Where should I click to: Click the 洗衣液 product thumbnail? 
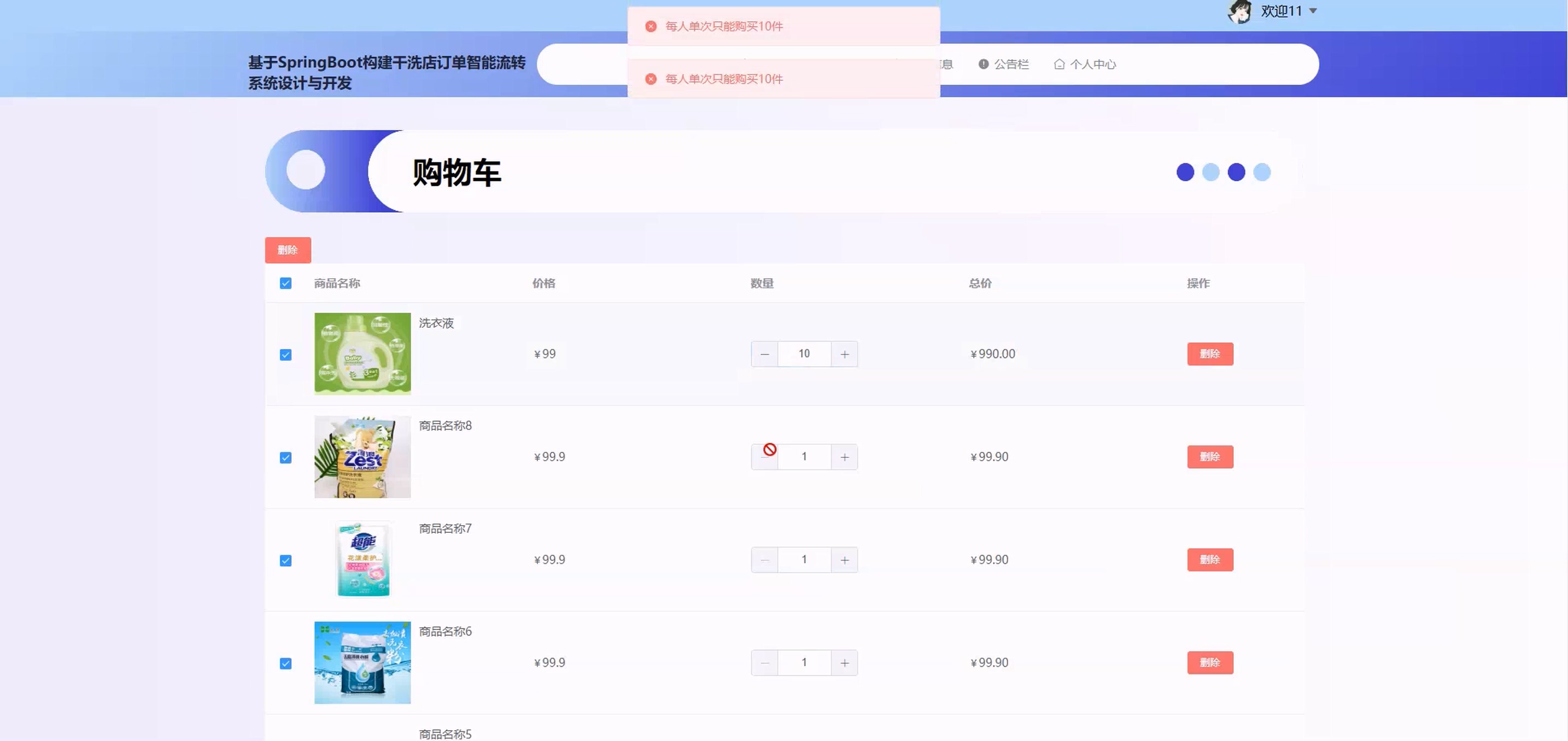tap(362, 354)
